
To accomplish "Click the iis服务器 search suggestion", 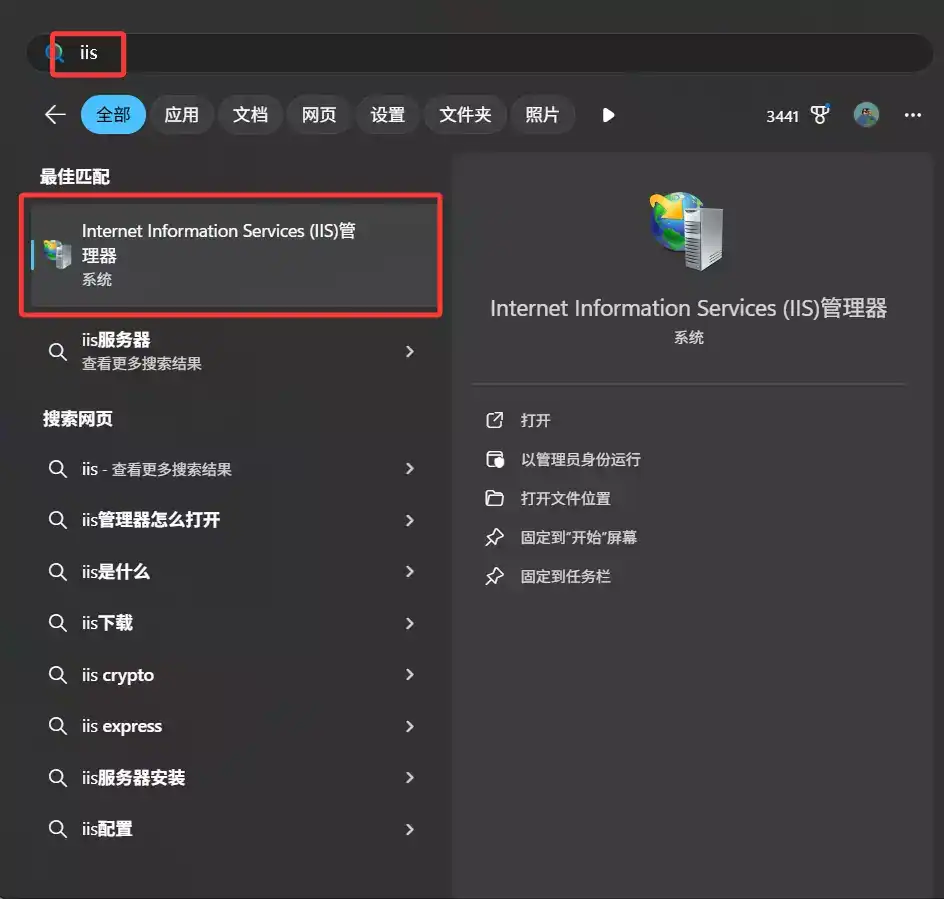I will coord(234,351).
